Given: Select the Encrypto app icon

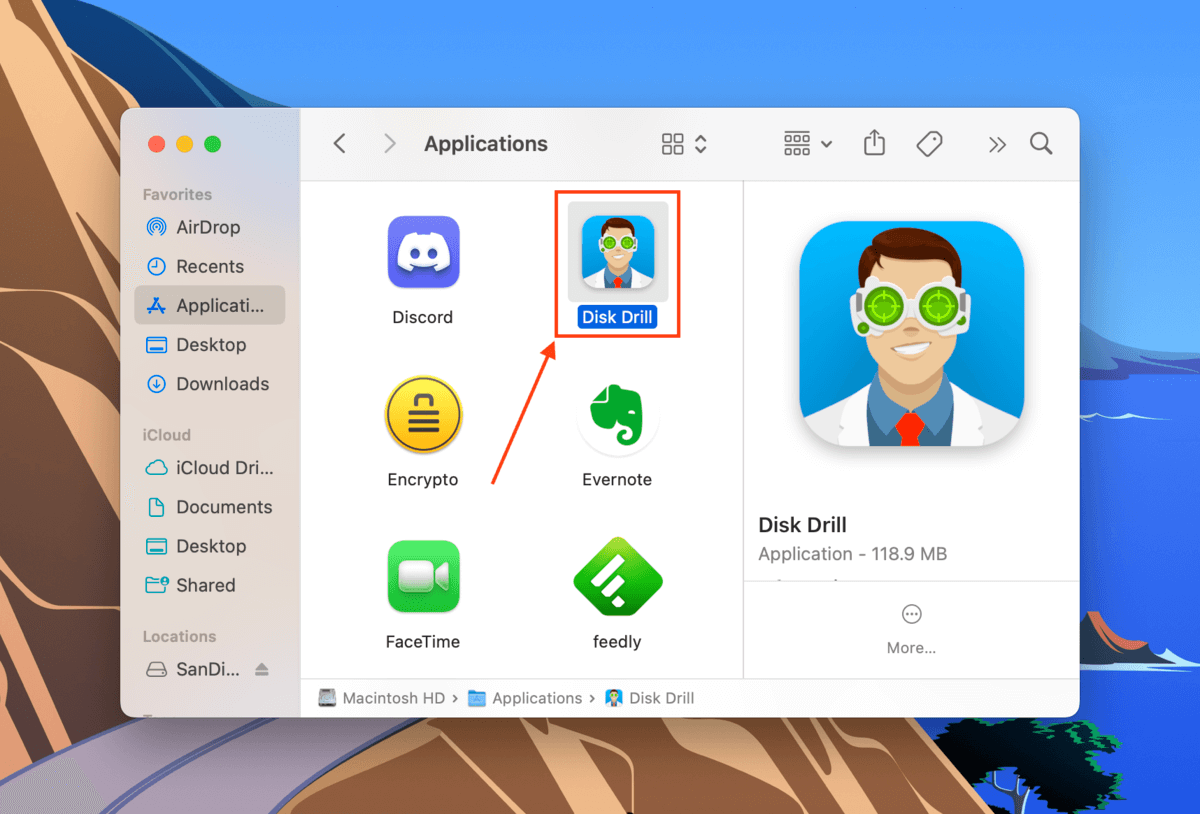Looking at the screenshot, I should [423, 415].
